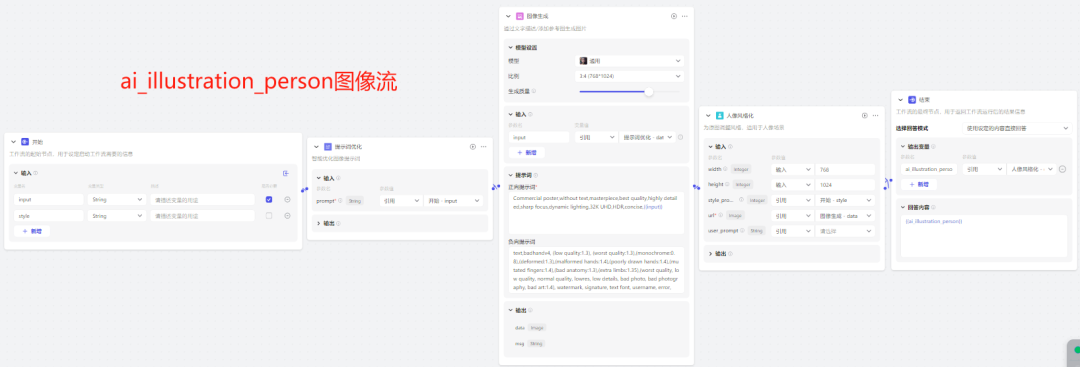Click info icon next to user_prompt parameter
Image resolution: width=1080 pixels, height=367 pixels.
tap(742, 231)
